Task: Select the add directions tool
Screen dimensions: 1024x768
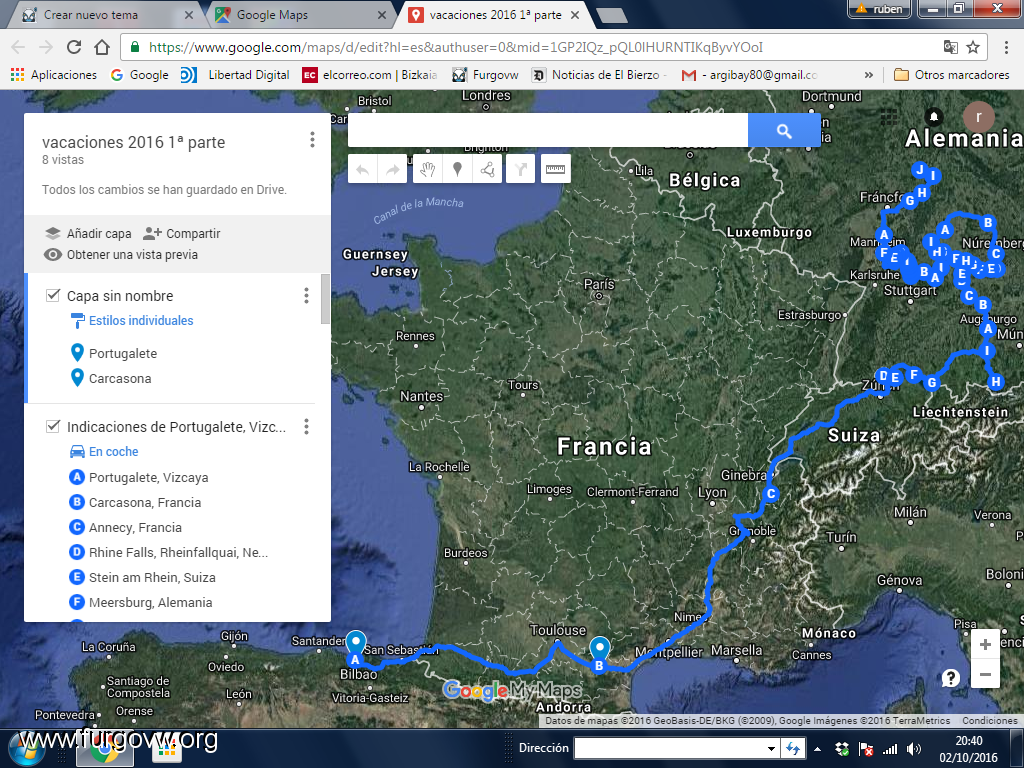Action: tap(520, 170)
